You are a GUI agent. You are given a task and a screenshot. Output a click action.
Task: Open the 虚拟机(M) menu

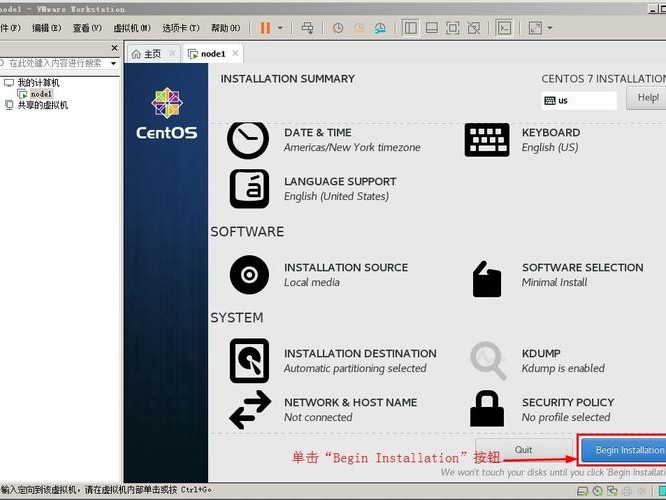click(132, 28)
